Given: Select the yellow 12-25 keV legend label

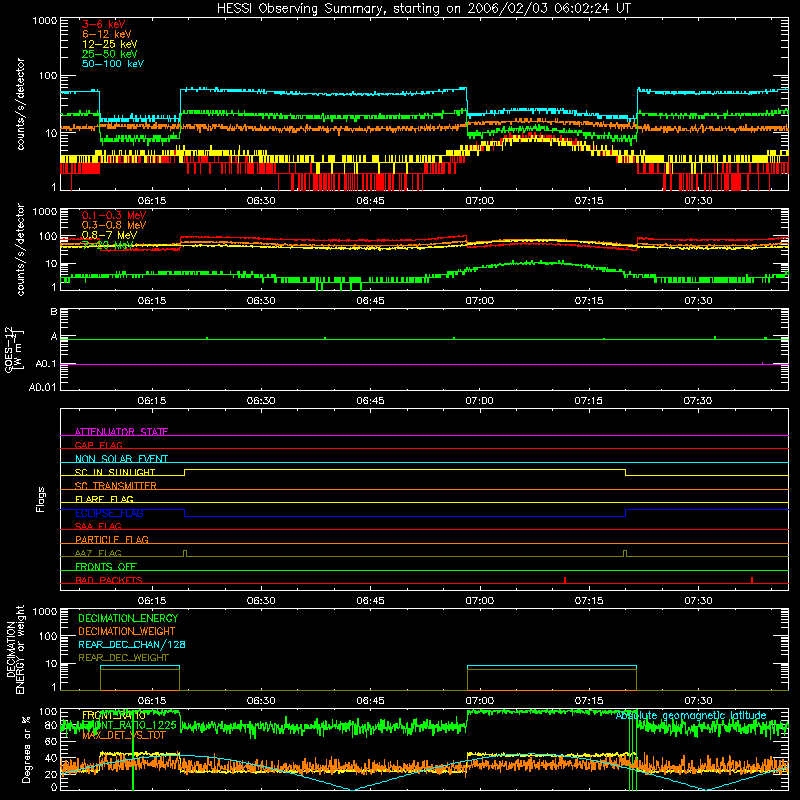Looking at the screenshot, I should tap(110, 44).
